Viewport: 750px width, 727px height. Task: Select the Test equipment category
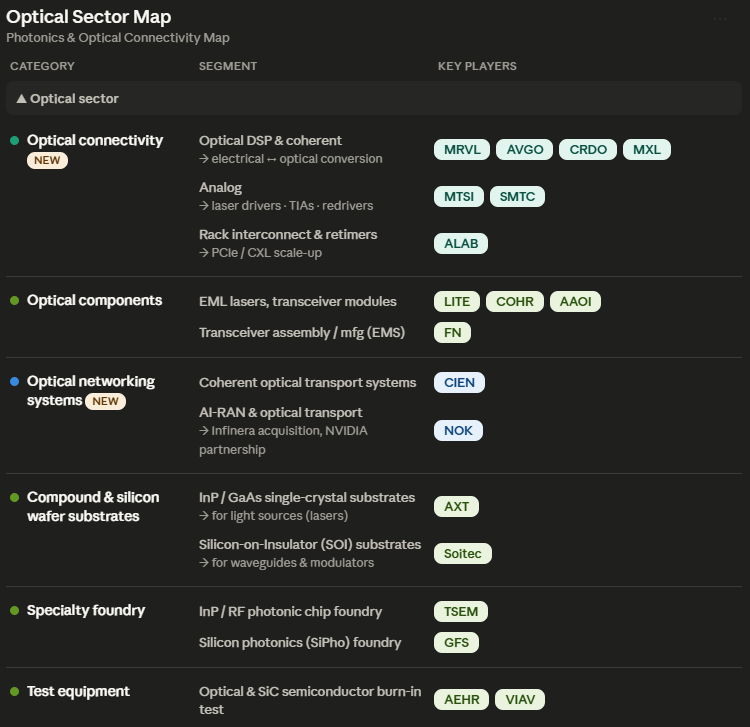pyautogui.click(x=78, y=692)
